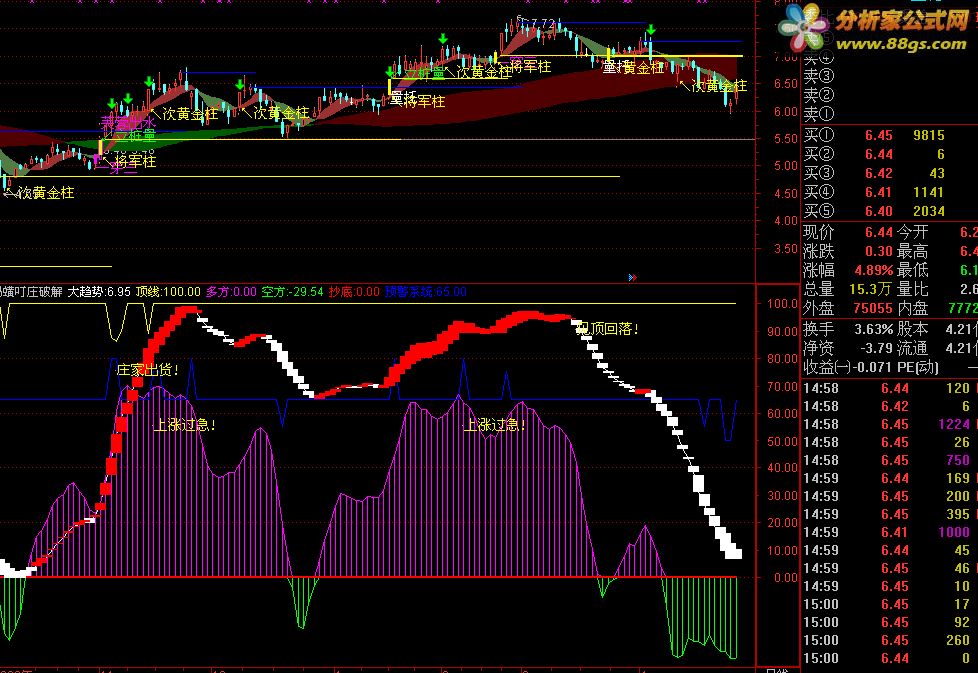Screen dimensions: 978x673
Task: Select the 多方:0.00 indicator value
Action: (231, 291)
